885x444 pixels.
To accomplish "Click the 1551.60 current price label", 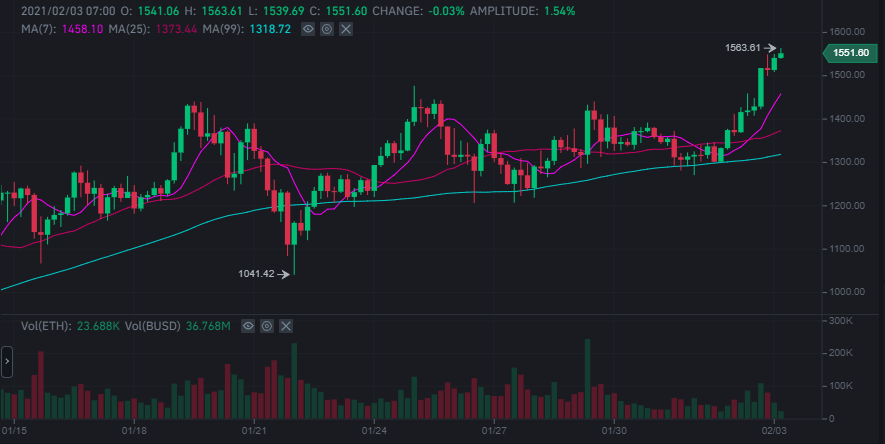I will pyautogui.click(x=850, y=52).
